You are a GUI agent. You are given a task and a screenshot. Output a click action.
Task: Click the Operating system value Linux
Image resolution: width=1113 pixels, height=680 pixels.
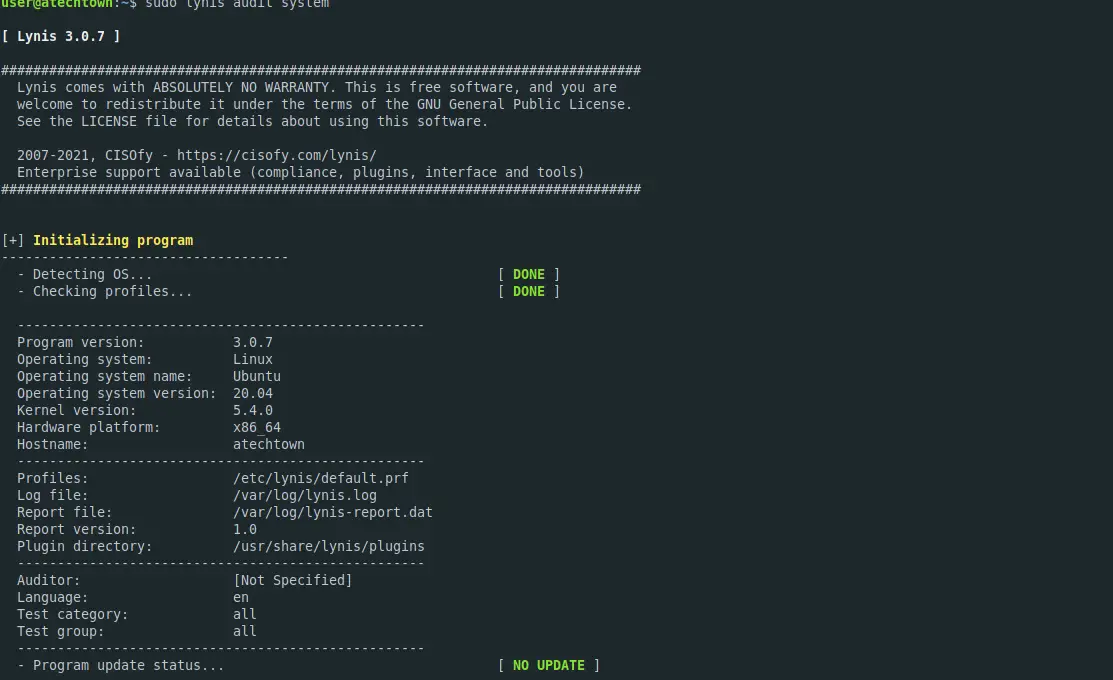pos(253,359)
